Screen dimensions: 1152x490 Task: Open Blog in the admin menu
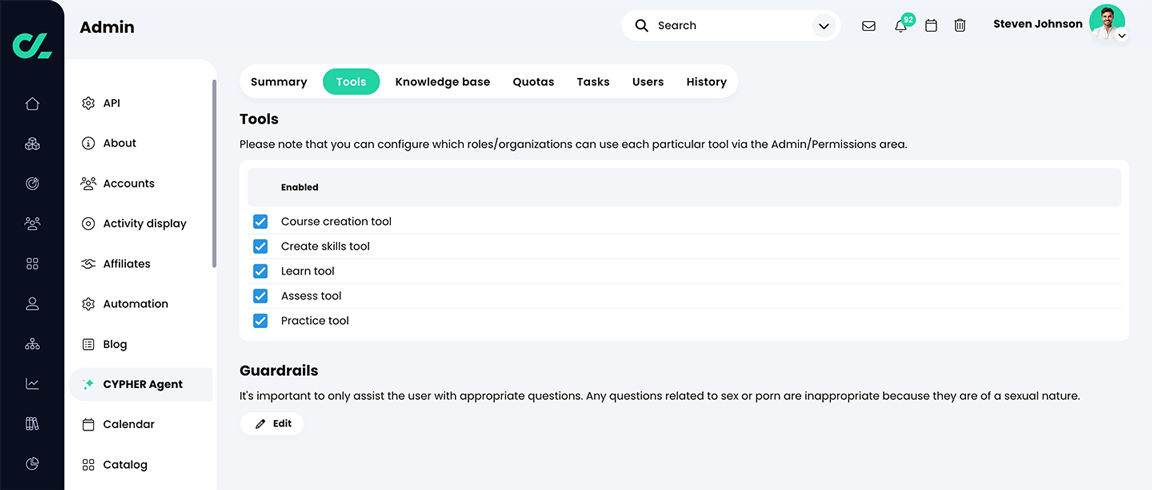click(x=140, y=344)
